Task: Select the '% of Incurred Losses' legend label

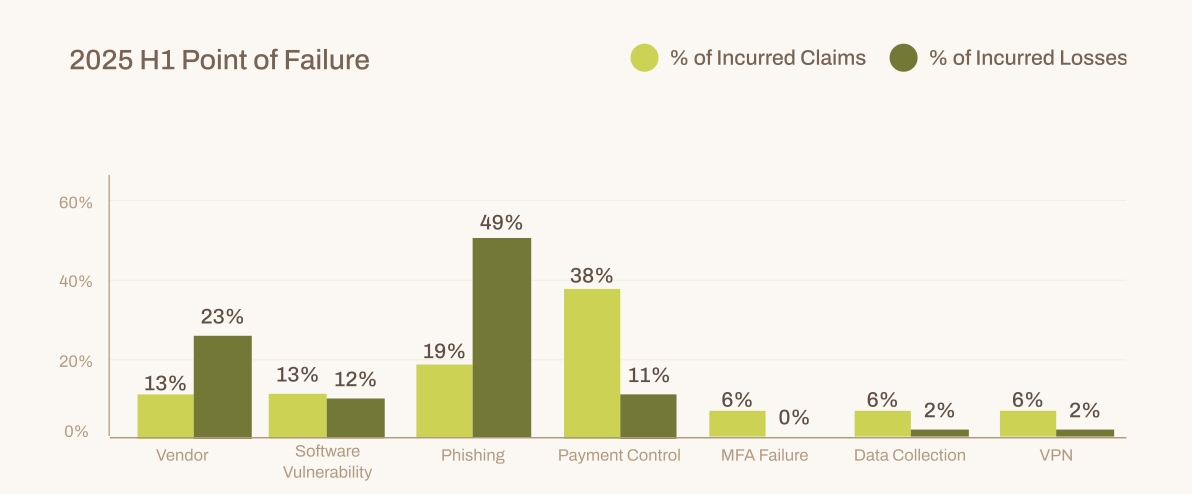Action: (1028, 58)
